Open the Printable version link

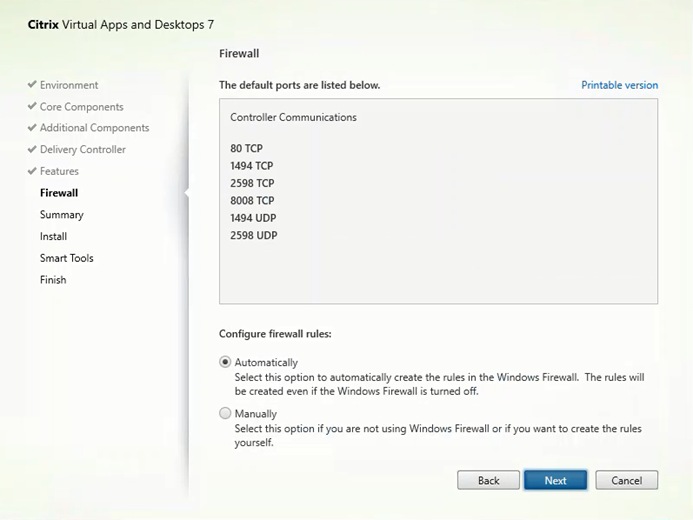(x=619, y=85)
